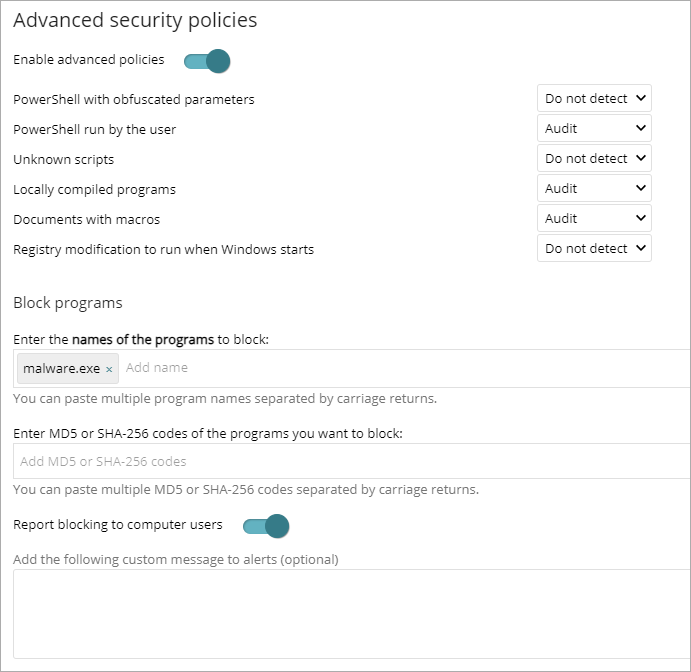Toggle Report blocking to computer users switch
The height and width of the screenshot is (672, 691).
click(x=266, y=525)
